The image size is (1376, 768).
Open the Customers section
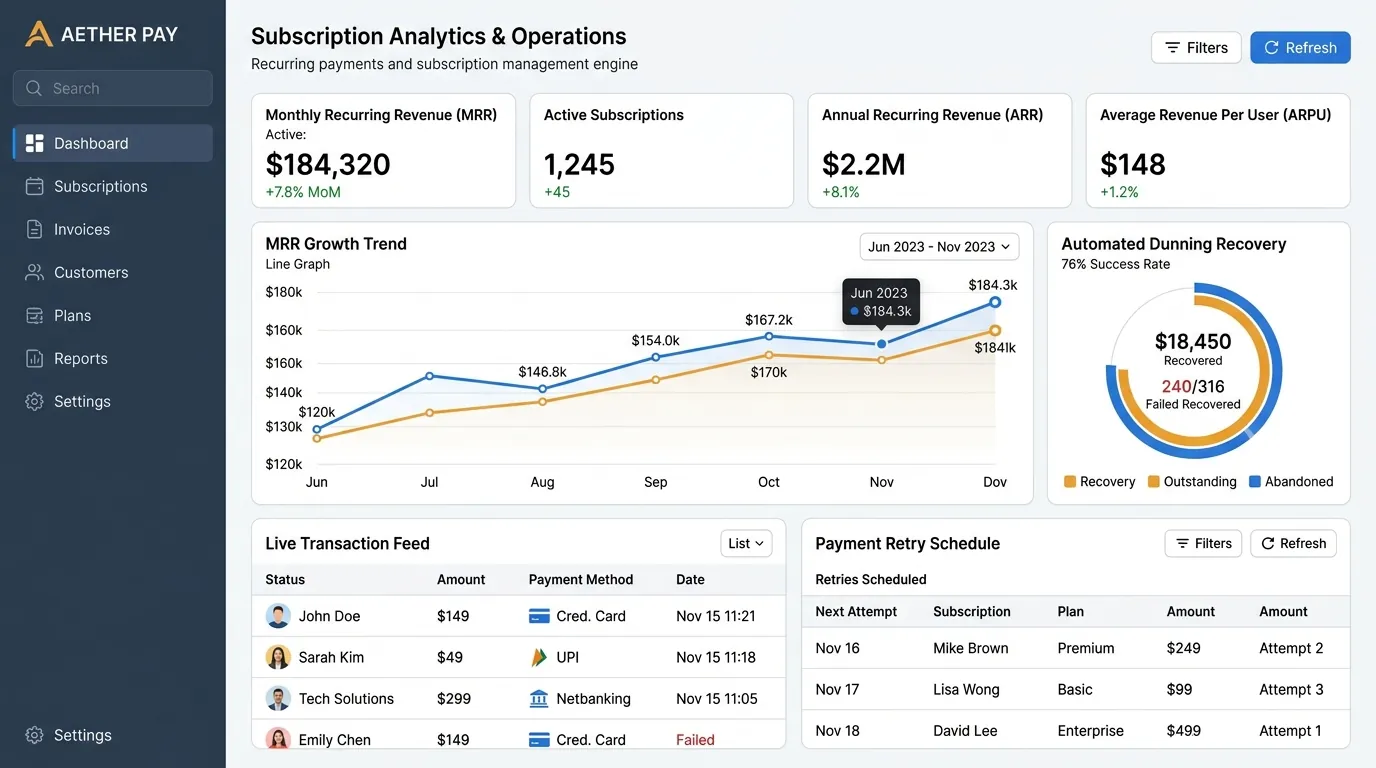pyautogui.click(x=113, y=272)
